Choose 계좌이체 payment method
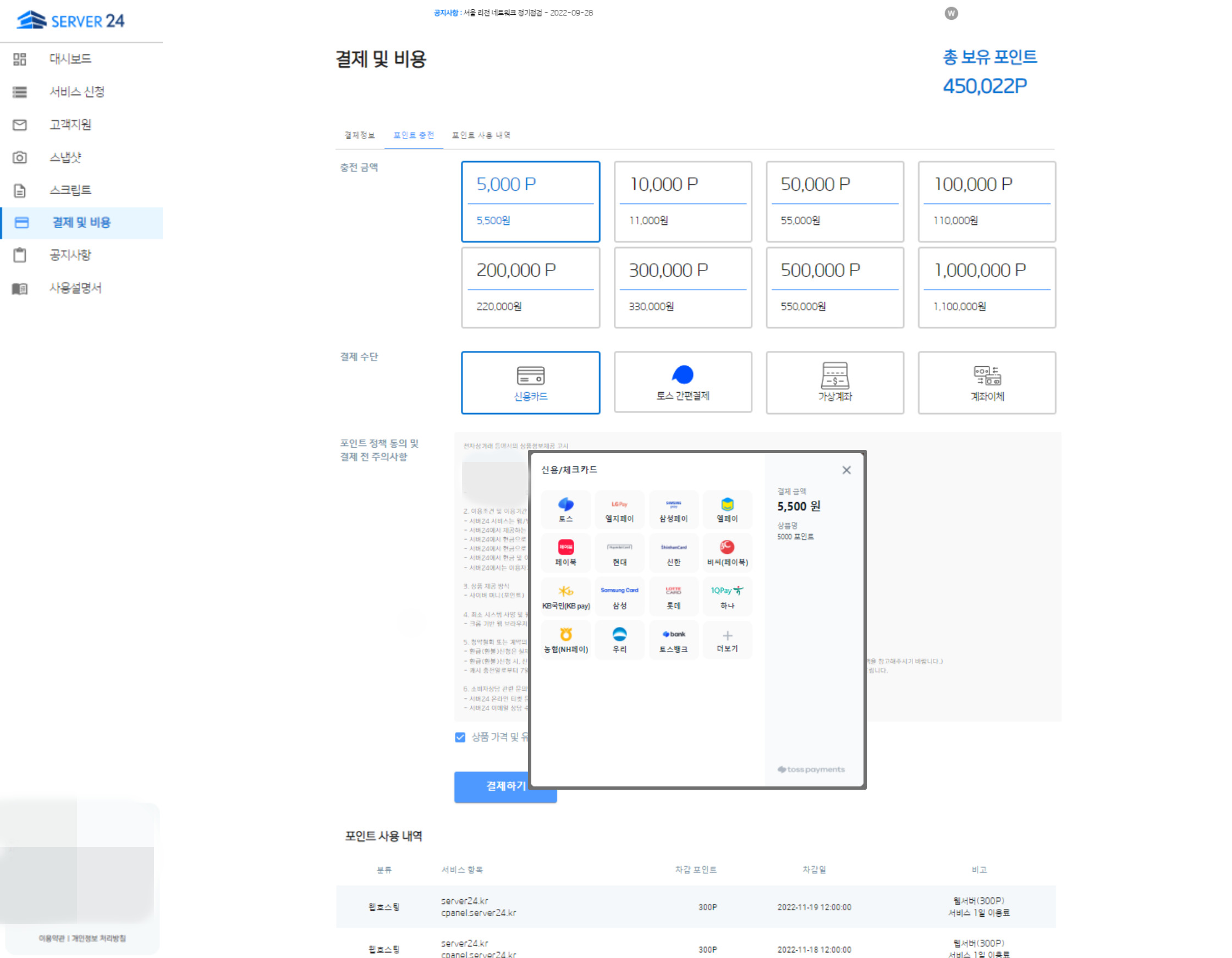This screenshot has width=1232, height=958. tap(987, 383)
